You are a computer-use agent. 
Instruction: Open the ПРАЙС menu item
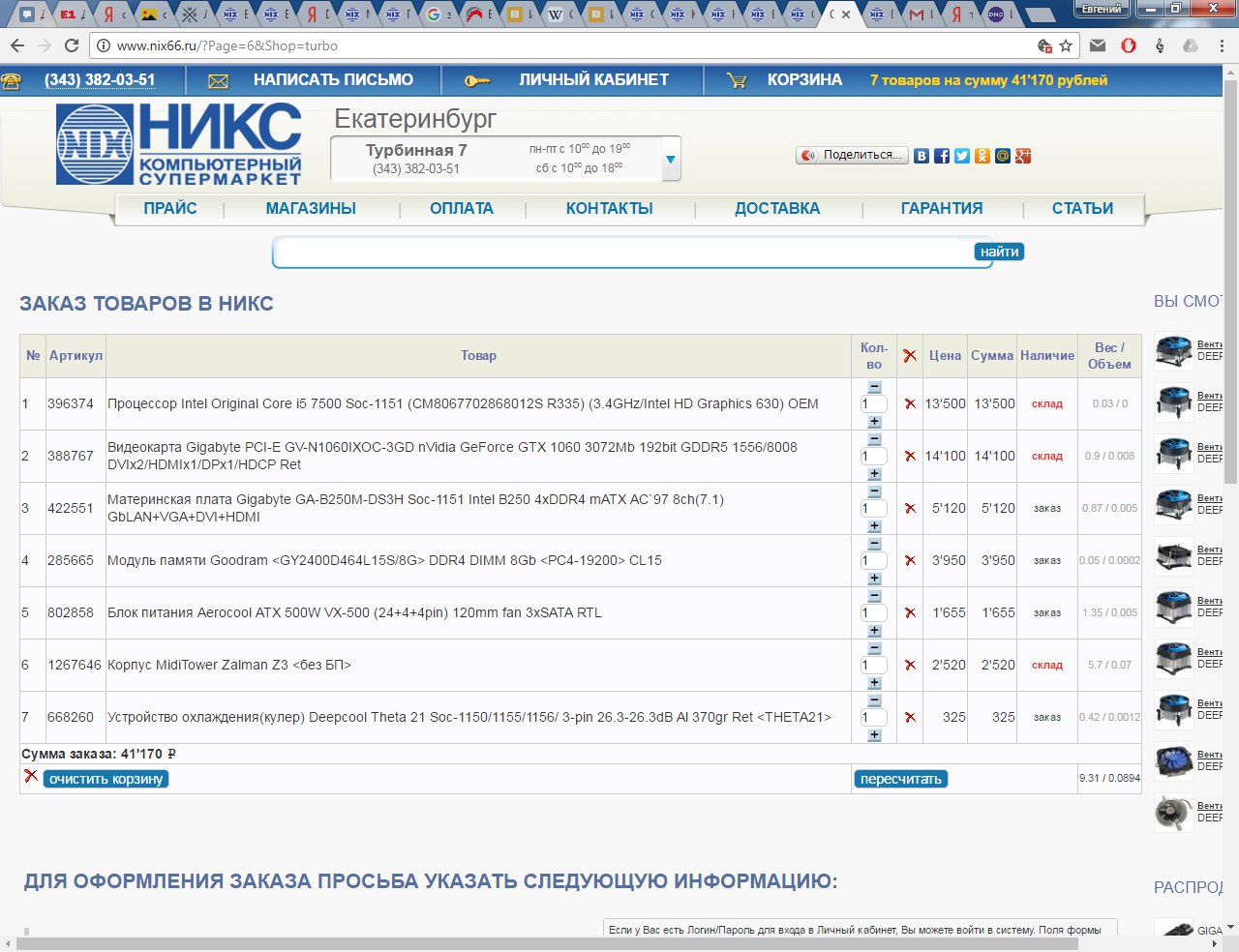tap(170, 209)
